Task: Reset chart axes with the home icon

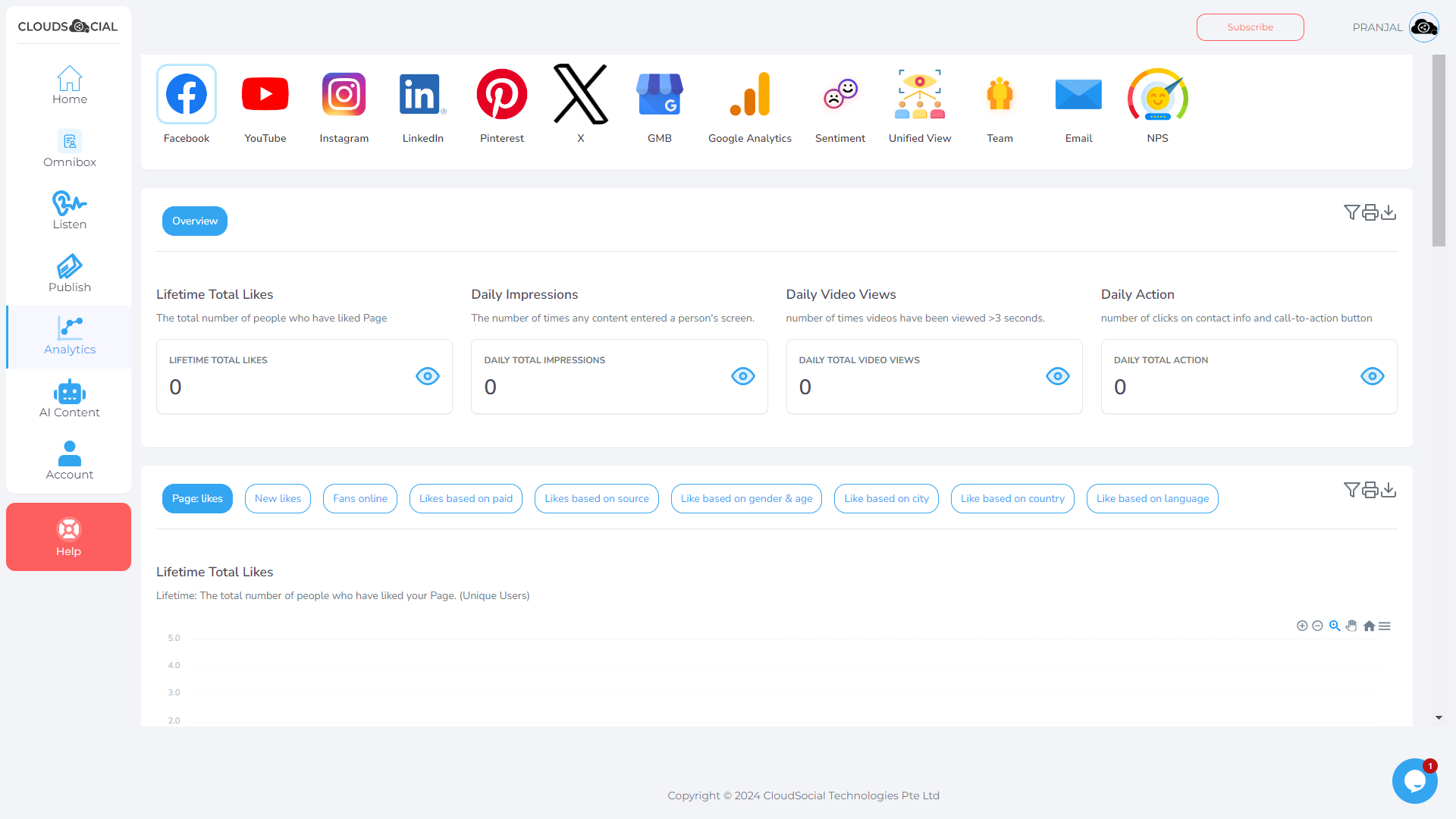Action: tap(1369, 626)
